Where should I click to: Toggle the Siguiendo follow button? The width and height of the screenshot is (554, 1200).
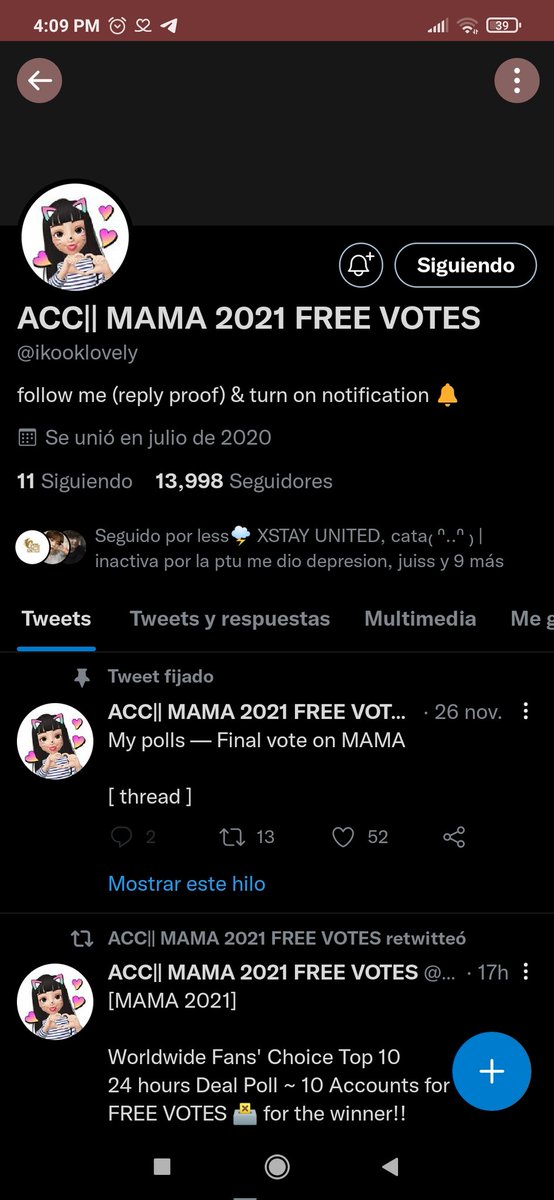(465, 265)
